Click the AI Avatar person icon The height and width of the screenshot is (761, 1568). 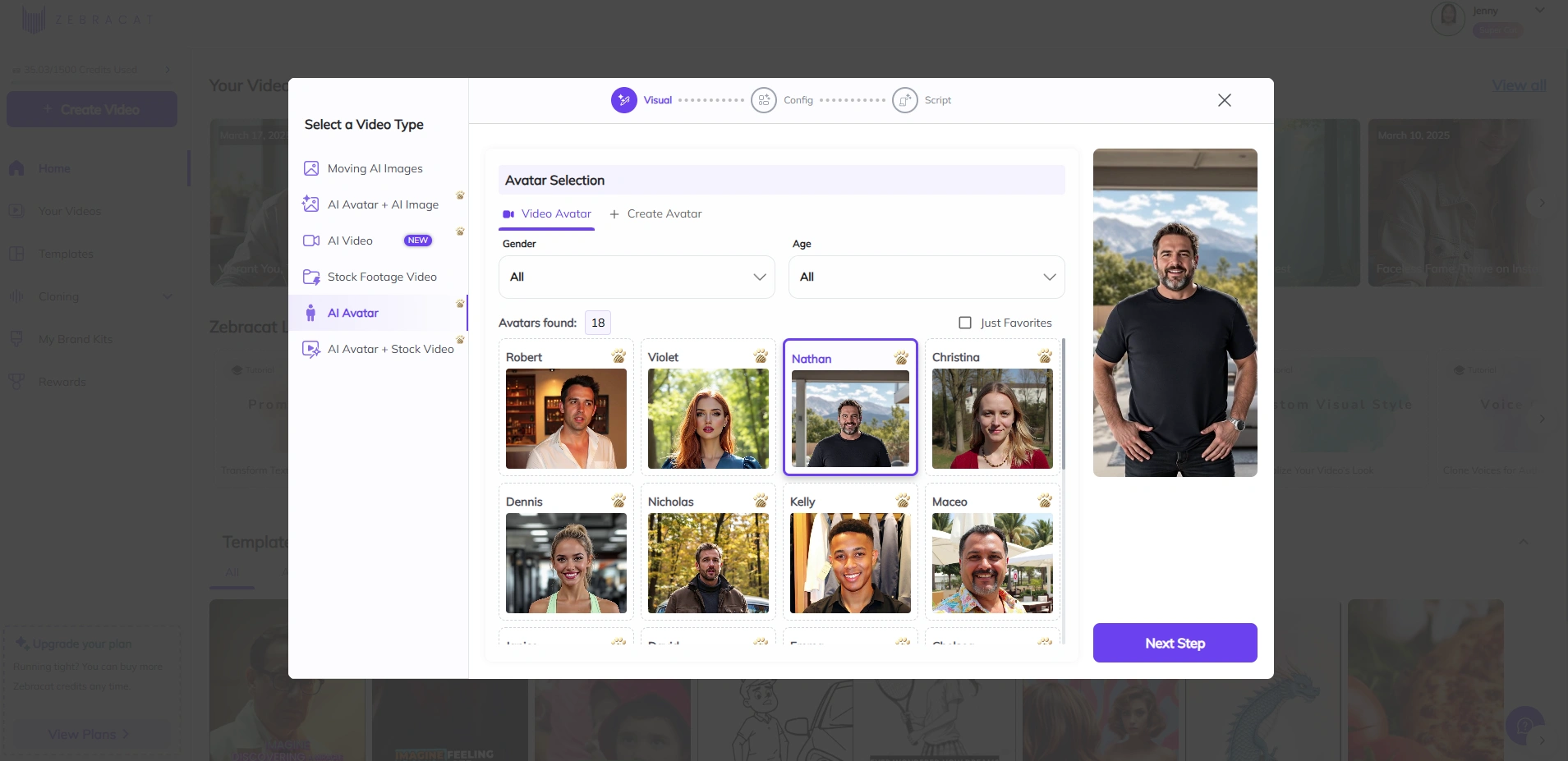[x=310, y=313]
